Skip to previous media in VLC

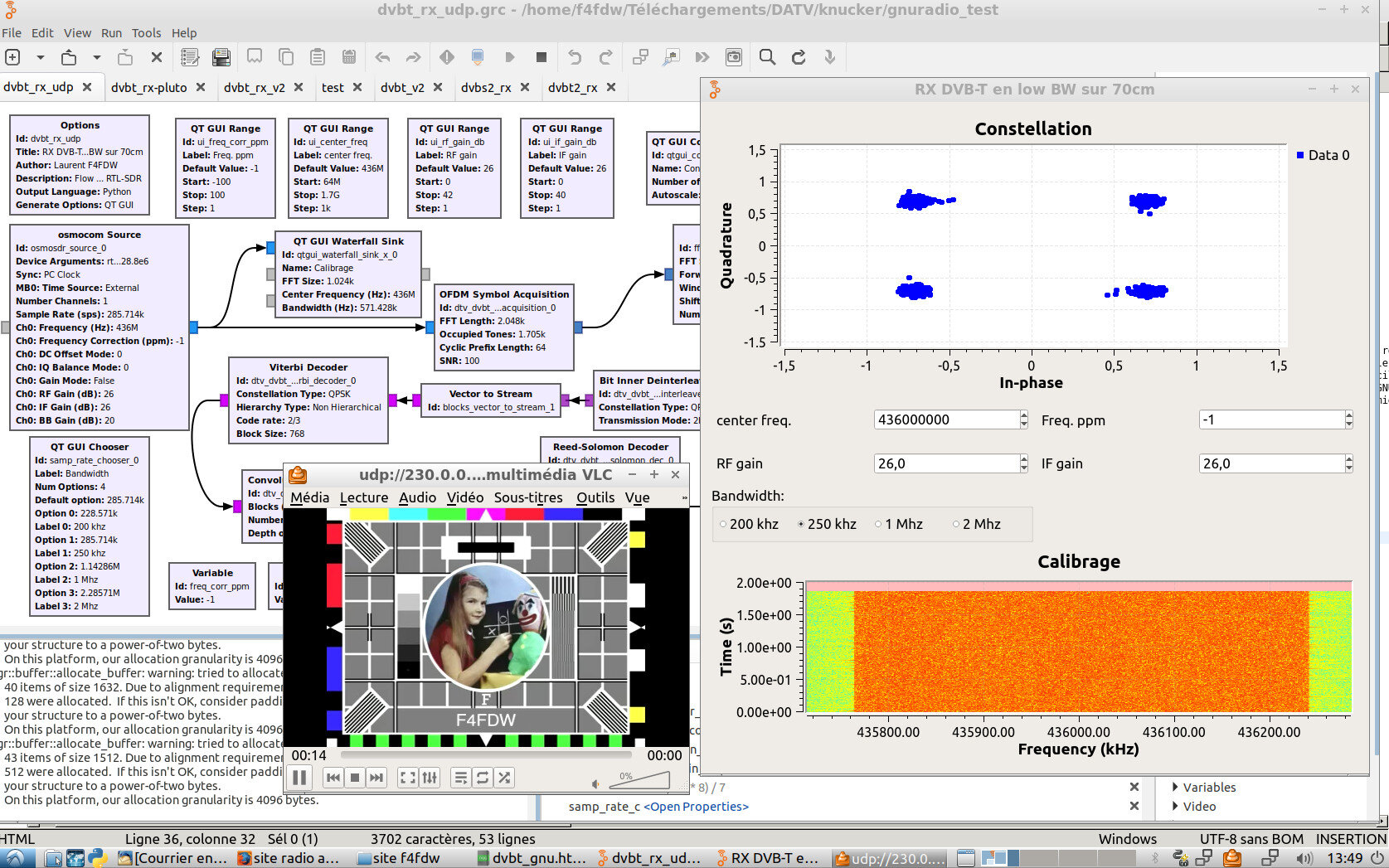333,778
